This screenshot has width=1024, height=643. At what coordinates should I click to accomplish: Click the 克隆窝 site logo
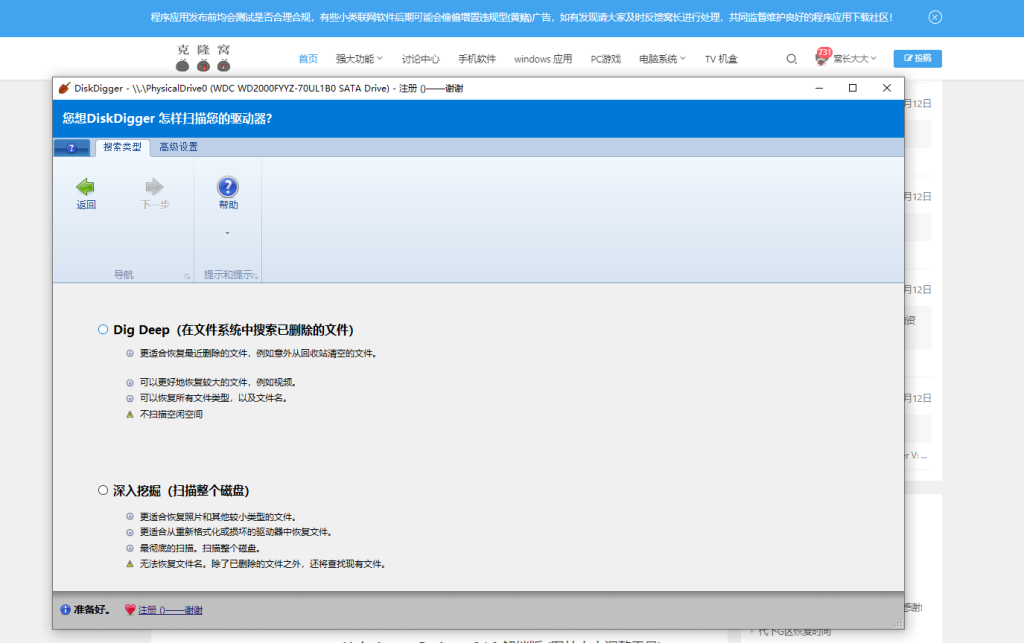[x=204, y=57]
